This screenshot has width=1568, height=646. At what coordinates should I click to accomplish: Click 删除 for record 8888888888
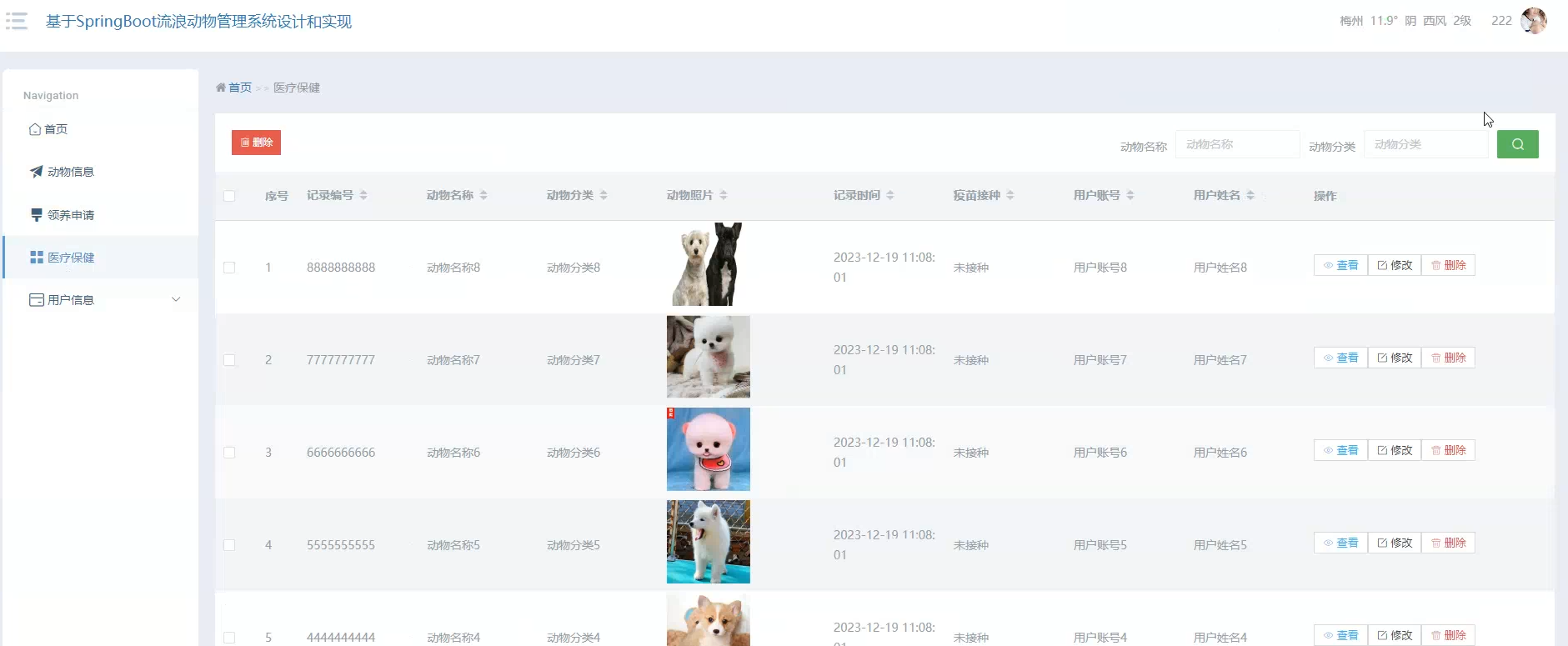pyautogui.click(x=1448, y=265)
